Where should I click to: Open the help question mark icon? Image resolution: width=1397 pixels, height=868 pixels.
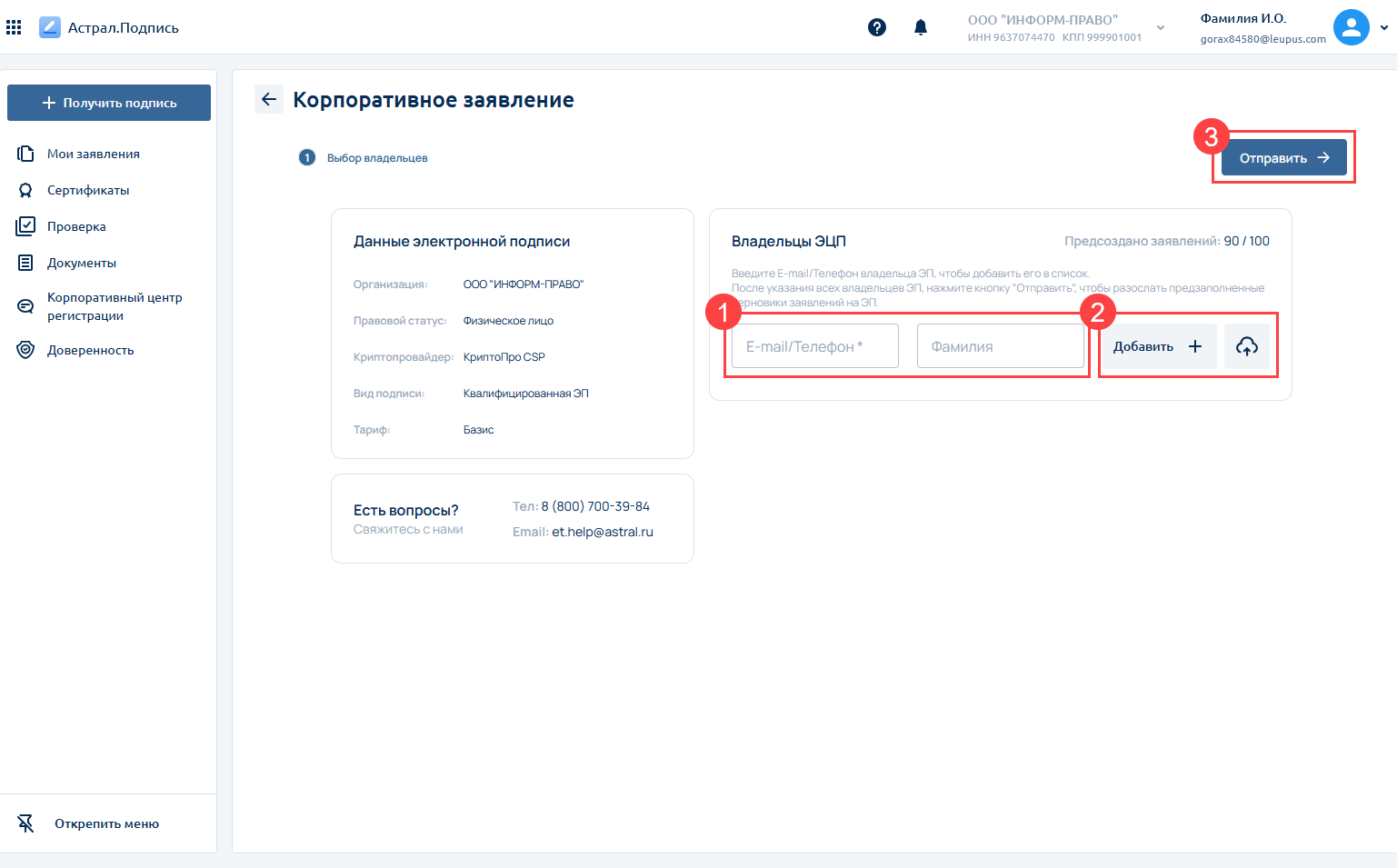pos(877,27)
